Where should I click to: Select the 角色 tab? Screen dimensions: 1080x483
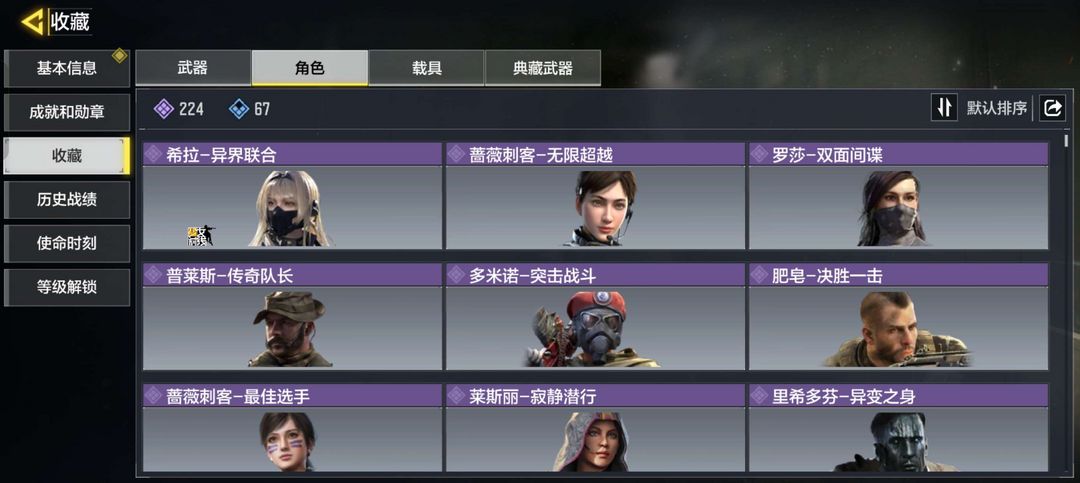(x=309, y=68)
